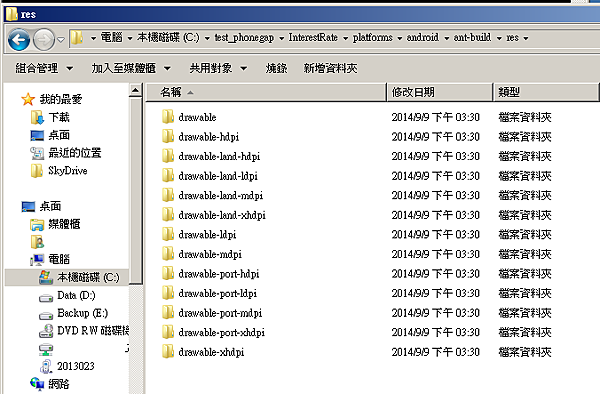The width and height of the screenshot is (600, 394).
Task: Click the drawable-port-mdpi folder icon
Action: coord(168,312)
